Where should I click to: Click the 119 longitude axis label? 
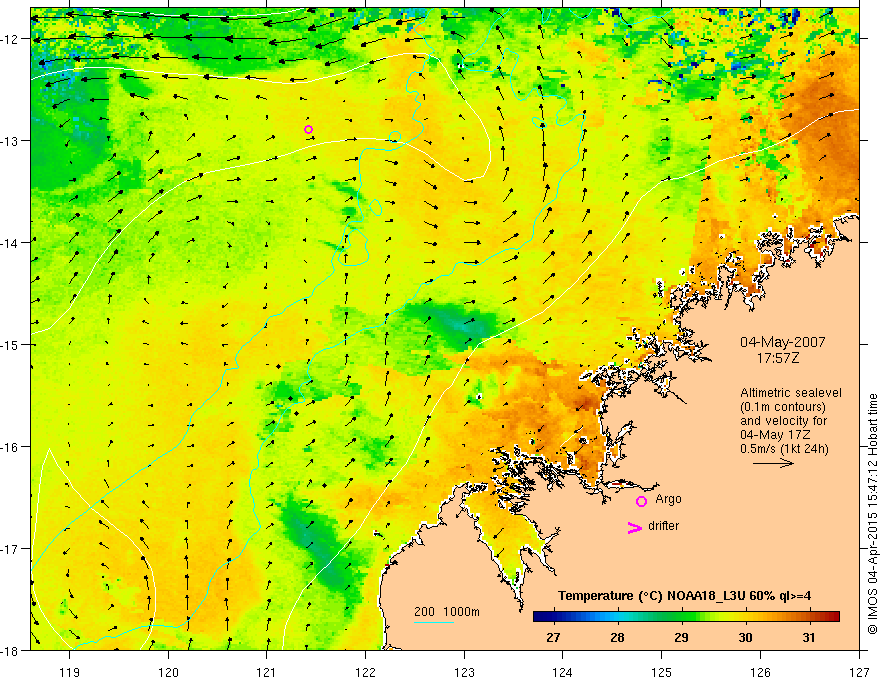pyautogui.click(x=70, y=672)
